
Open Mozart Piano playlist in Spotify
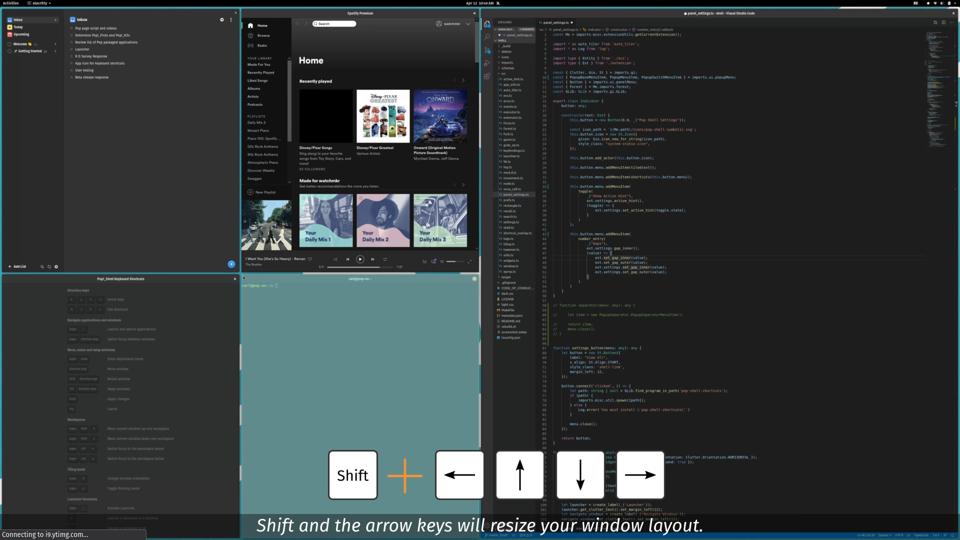[258, 130]
